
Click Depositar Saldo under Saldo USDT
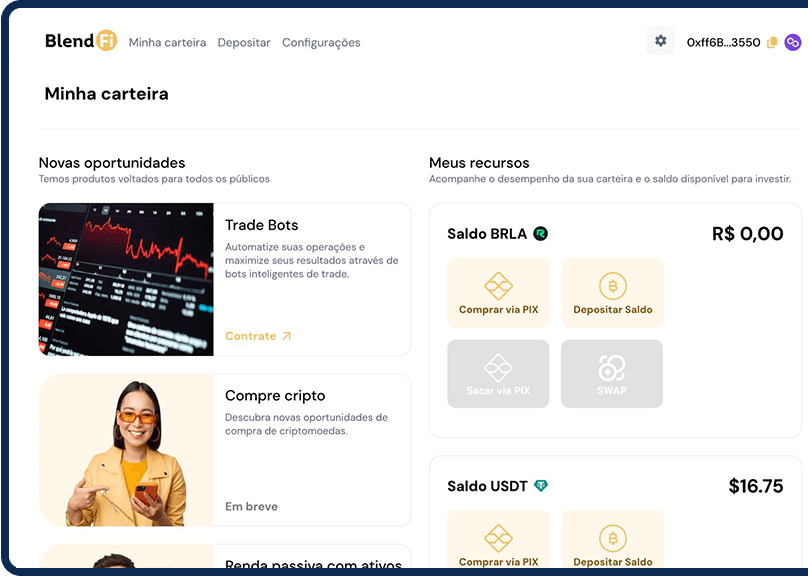613,541
